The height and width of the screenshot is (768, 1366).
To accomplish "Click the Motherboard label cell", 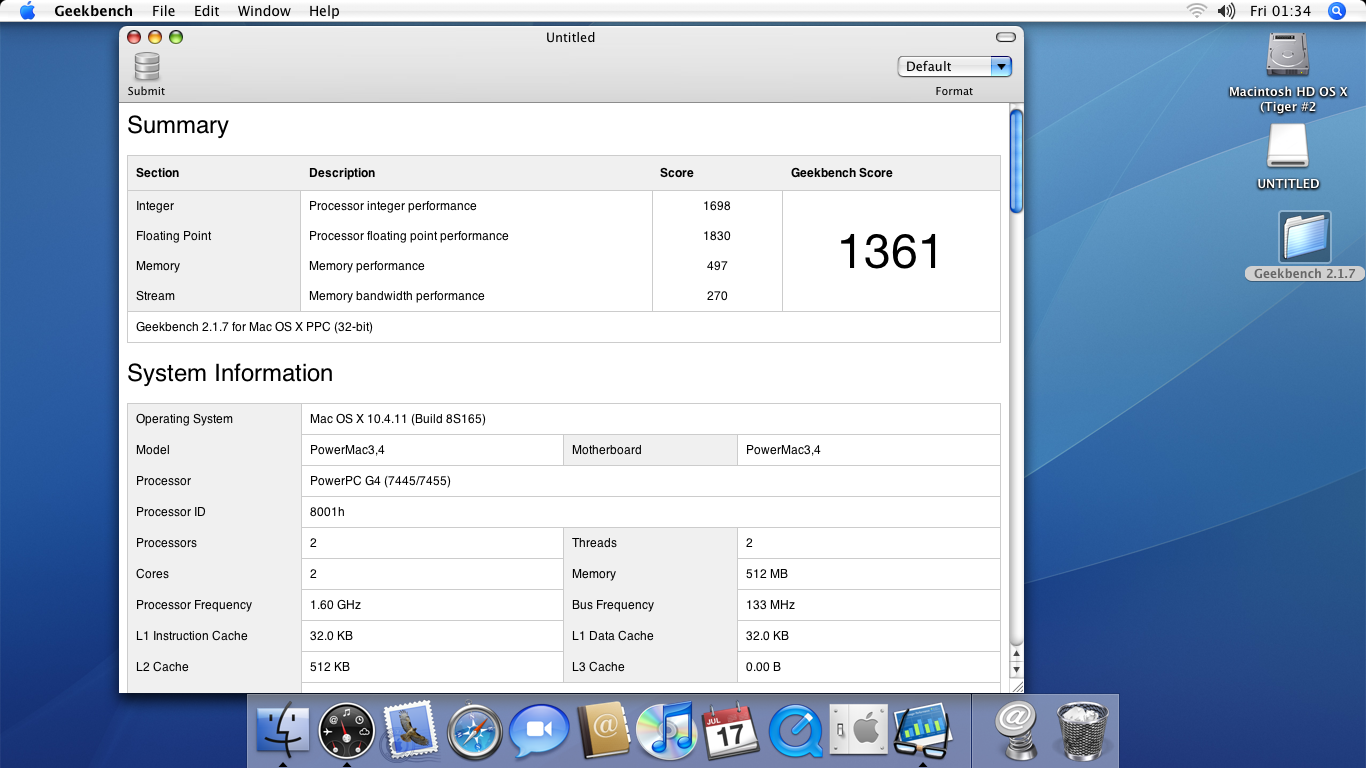I will [650, 450].
